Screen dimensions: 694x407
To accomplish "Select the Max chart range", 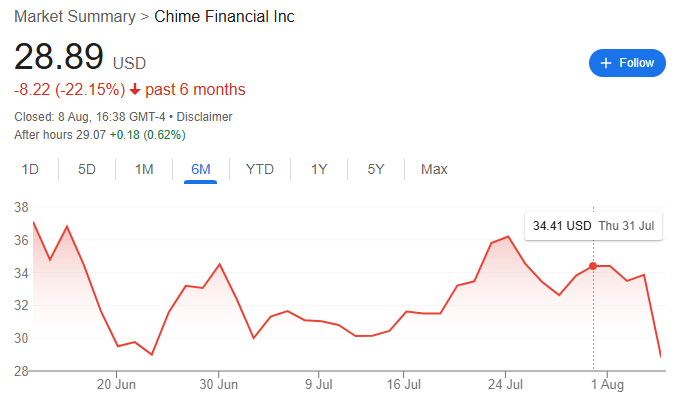I will click(434, 169).
